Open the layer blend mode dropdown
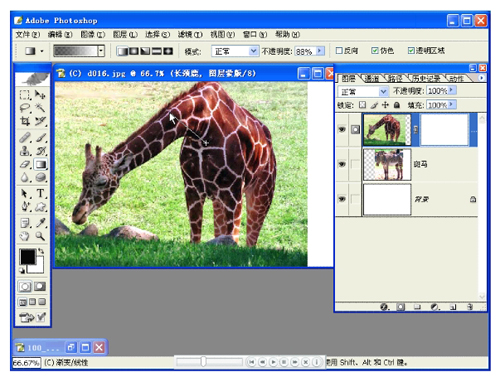500x377 pixels. [x=363, y=91]
